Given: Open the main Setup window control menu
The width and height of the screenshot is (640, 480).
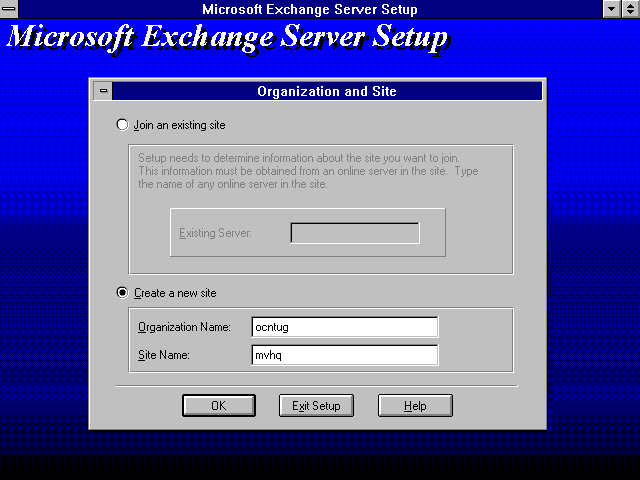Looking at the screenshot, I should (x=9, y=9).
